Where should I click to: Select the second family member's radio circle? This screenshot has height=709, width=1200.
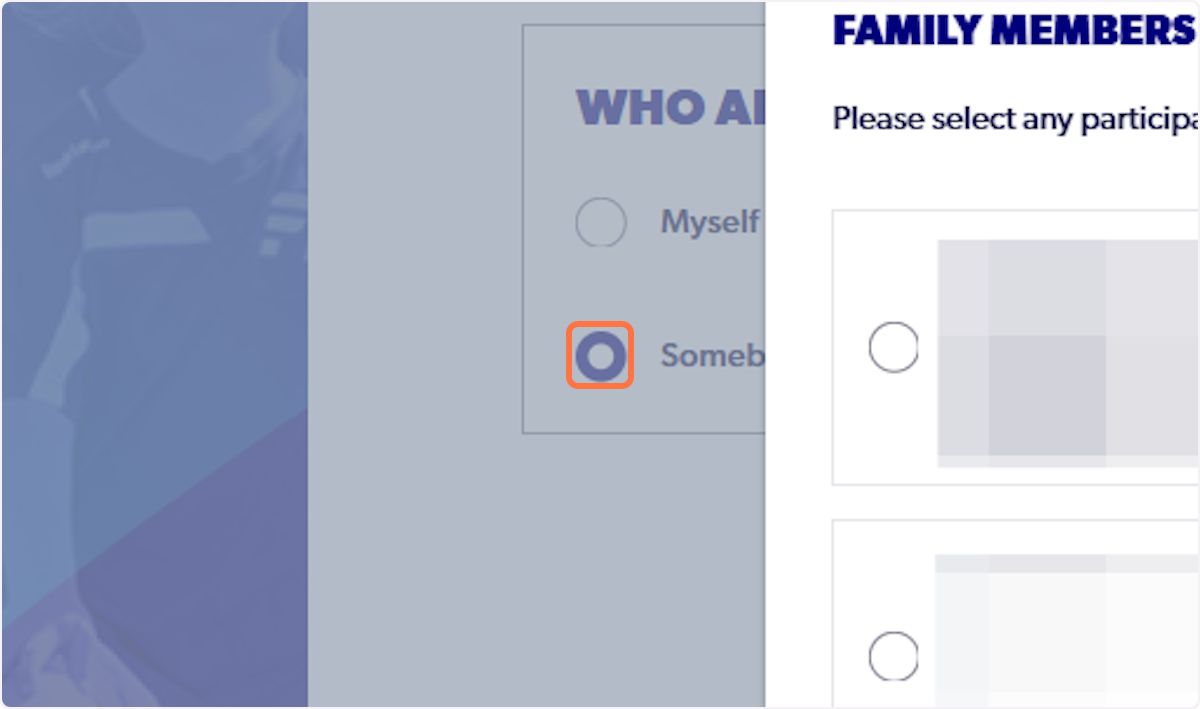(893, 656)
